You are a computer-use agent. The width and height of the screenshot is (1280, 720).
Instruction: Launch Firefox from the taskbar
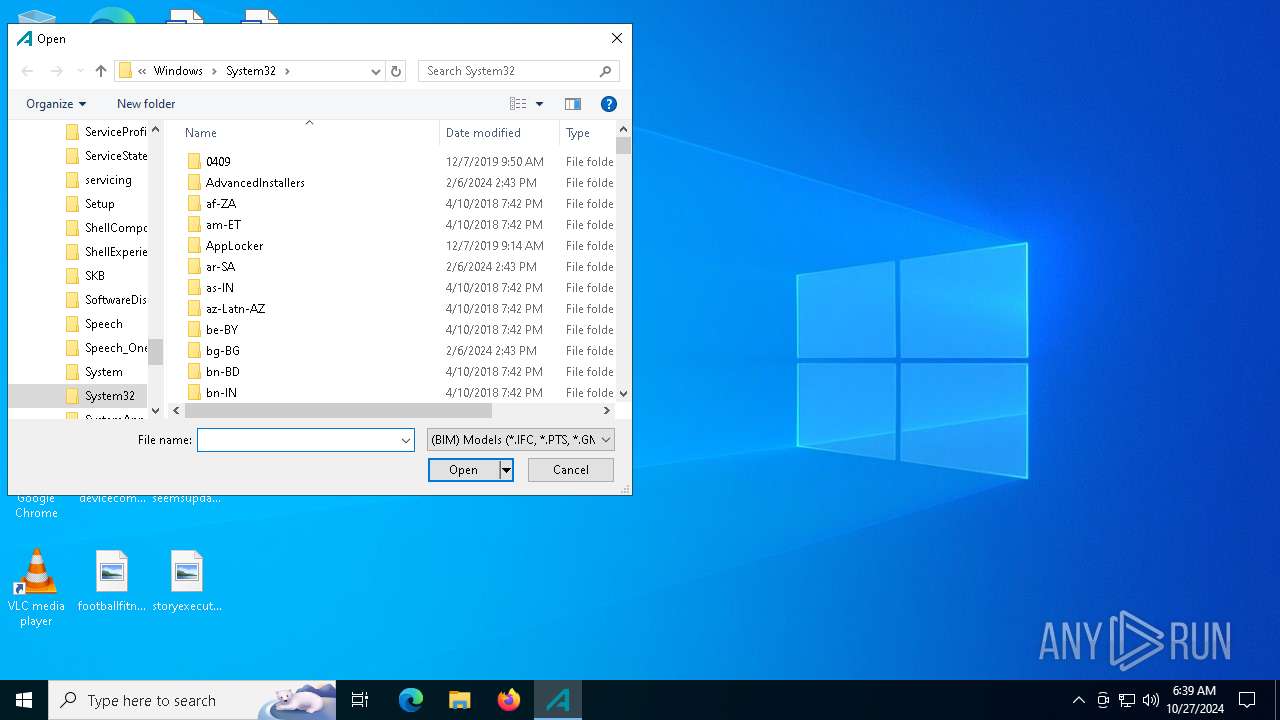[x=509, y=700]
